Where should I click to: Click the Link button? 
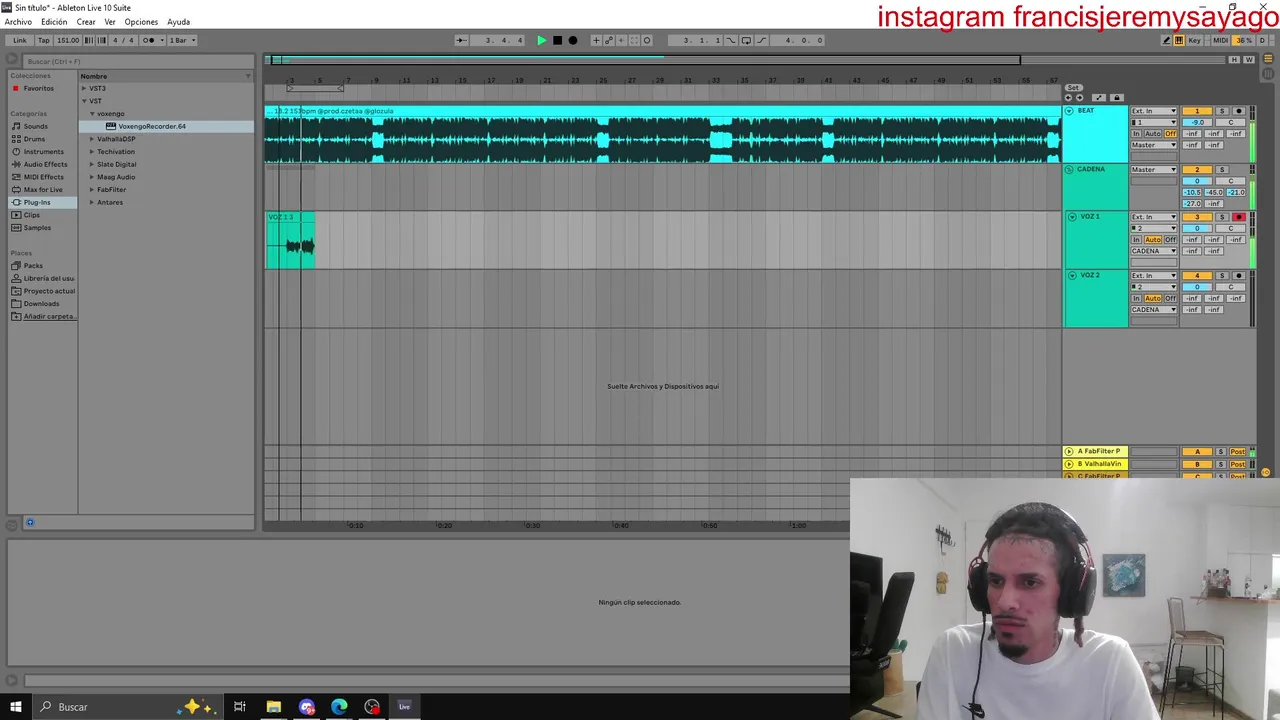(20, 40)
